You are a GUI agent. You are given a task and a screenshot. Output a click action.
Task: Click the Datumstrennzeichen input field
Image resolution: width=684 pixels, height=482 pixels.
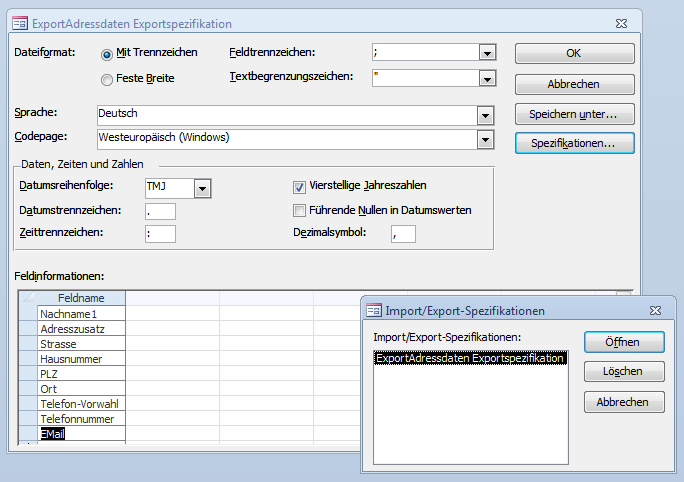pyautogui.click(x=160, y=211)
